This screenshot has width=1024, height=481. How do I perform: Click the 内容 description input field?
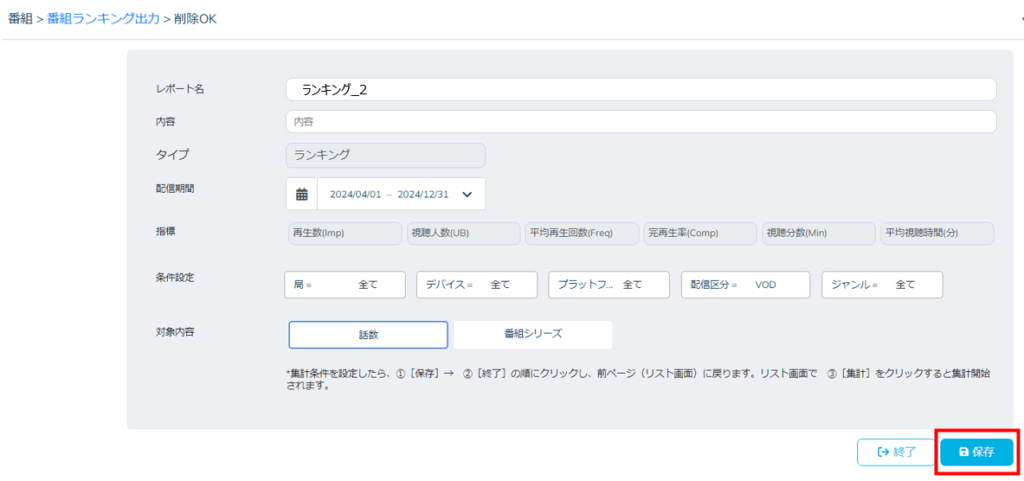[640, 122]
